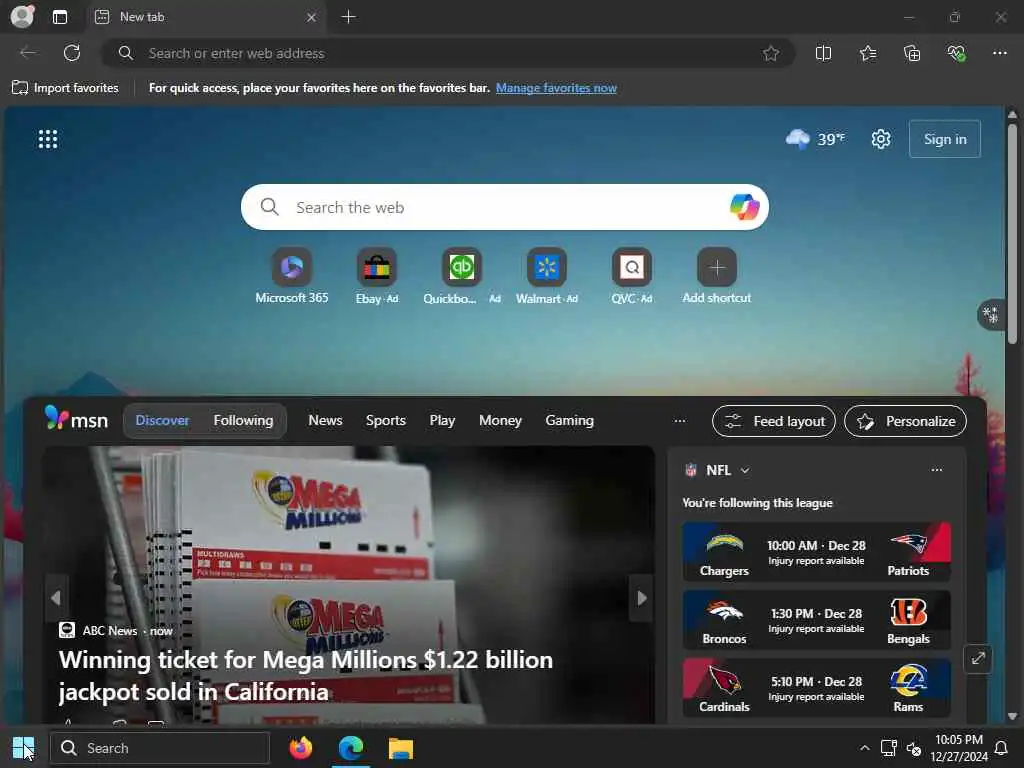The image size is (1024, 768).
Task: Open the Money tab
Action: [x=500, y=421]
